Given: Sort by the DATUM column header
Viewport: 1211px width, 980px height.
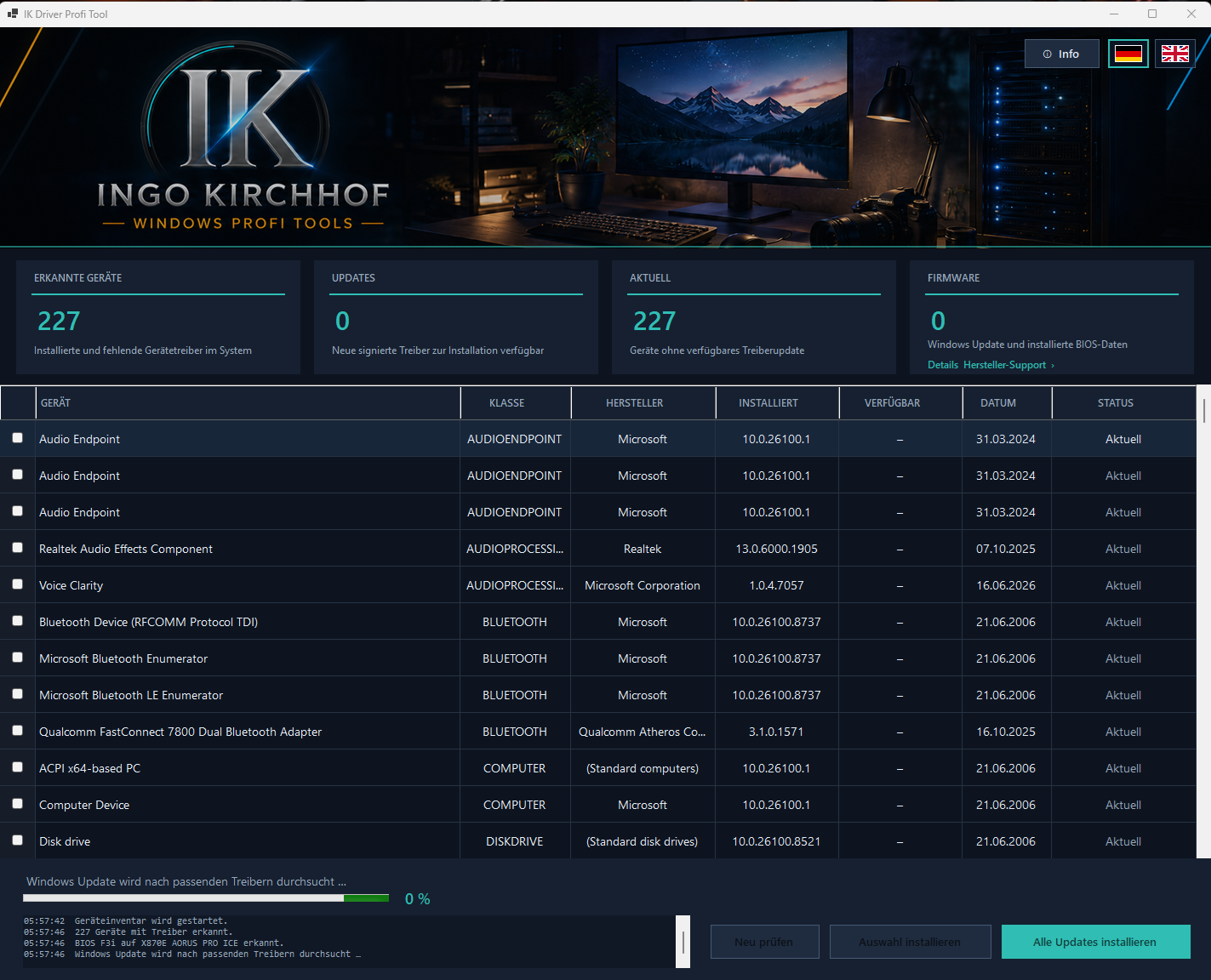Looking at the screenshot, I should pos(1007,403).
